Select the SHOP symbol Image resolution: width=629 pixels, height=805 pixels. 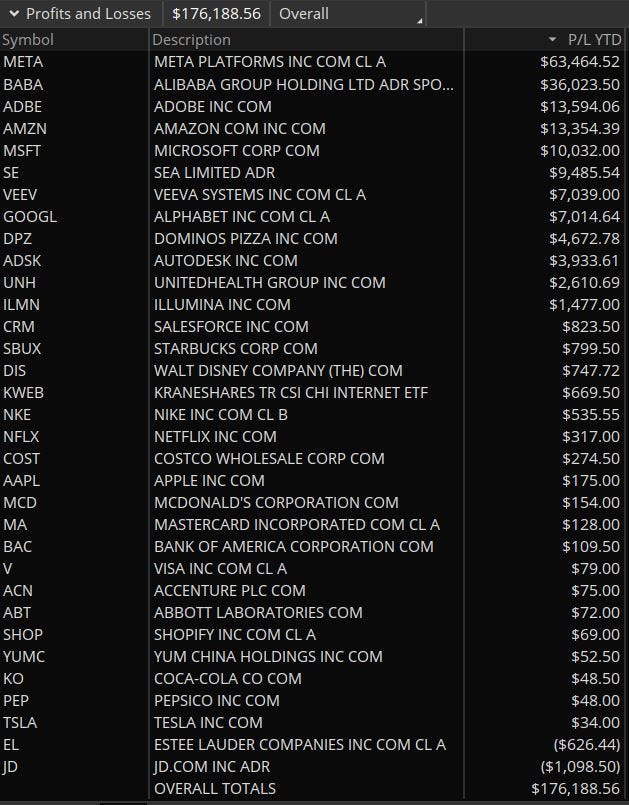(x=23, y=635)
